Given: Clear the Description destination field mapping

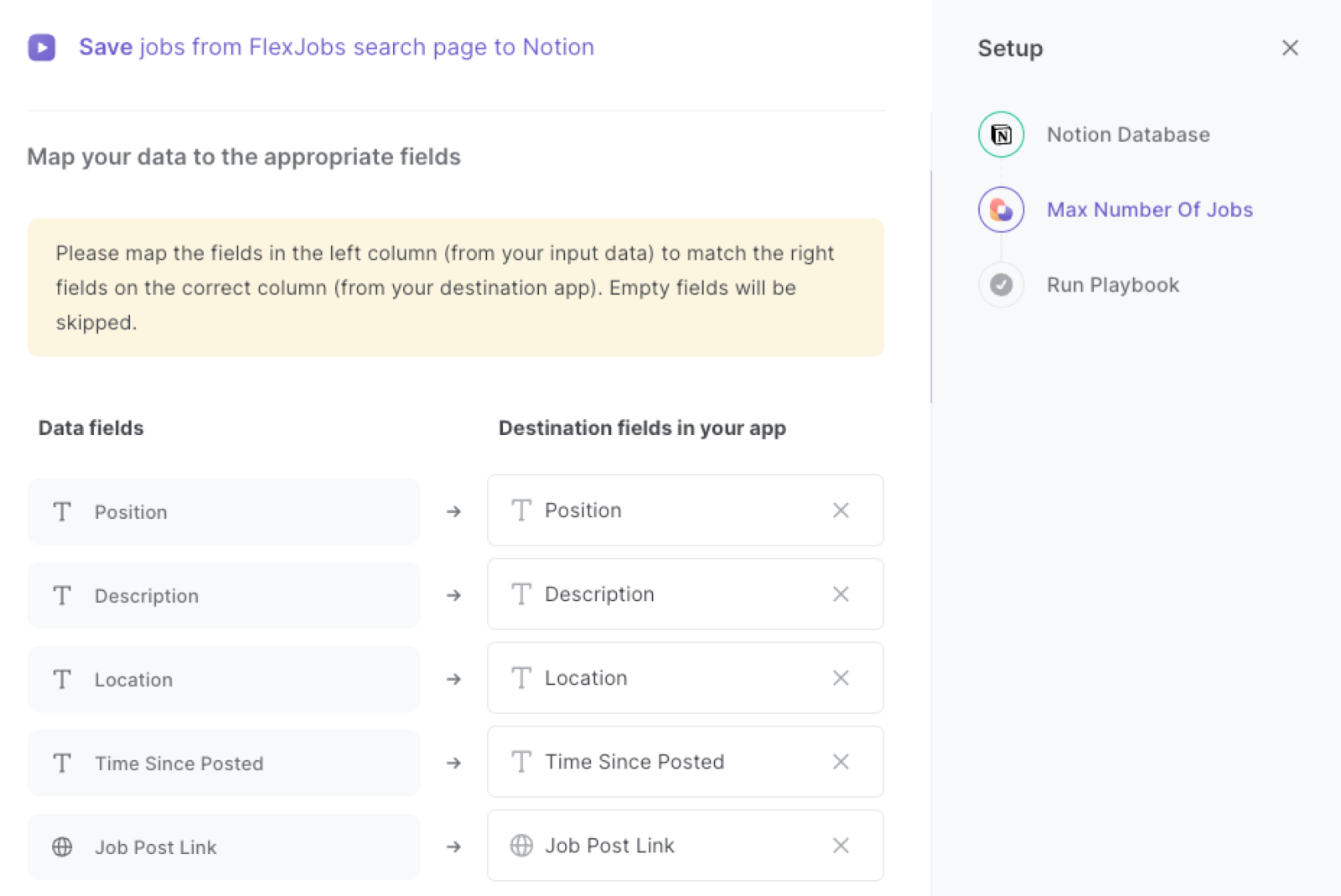Looking at the screenshot, I should [x=841, y=594].
